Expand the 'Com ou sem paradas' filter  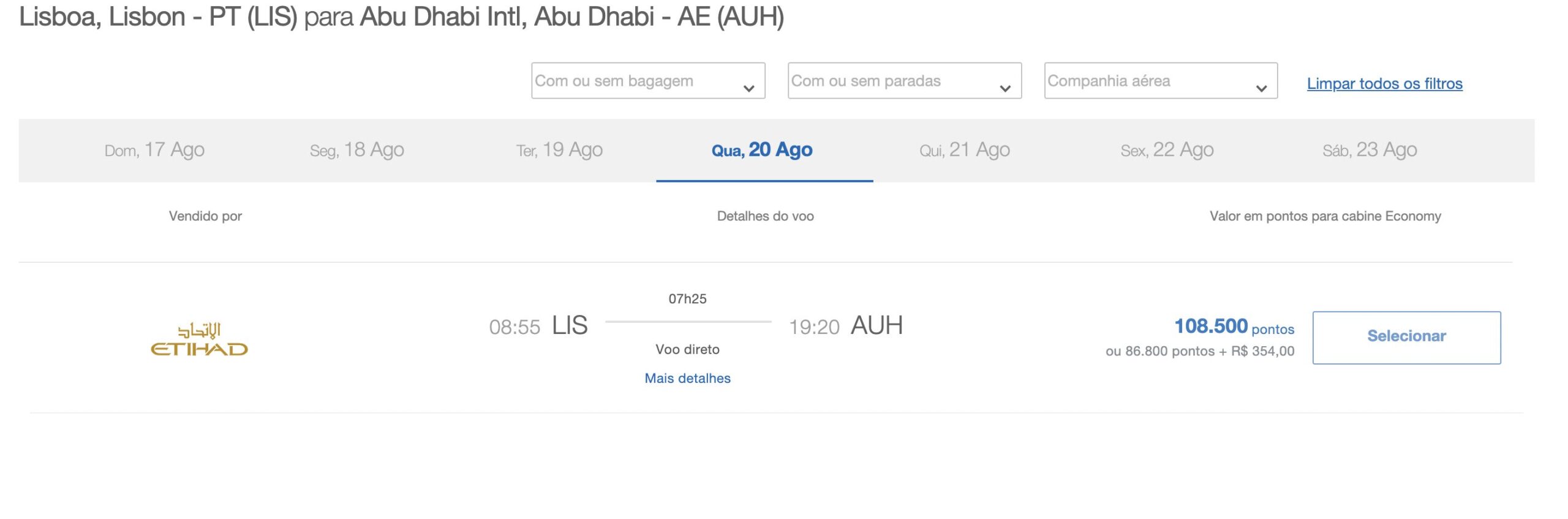pos(904,81)
